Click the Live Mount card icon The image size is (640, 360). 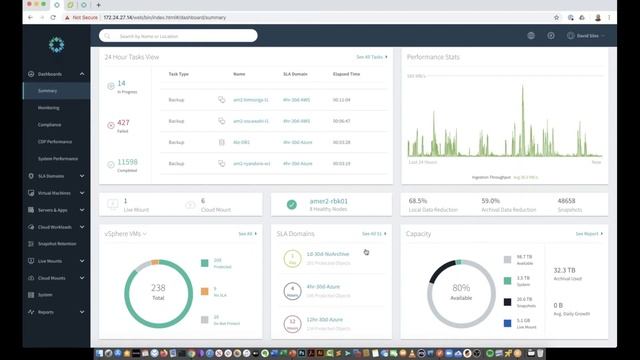[113, 204]
